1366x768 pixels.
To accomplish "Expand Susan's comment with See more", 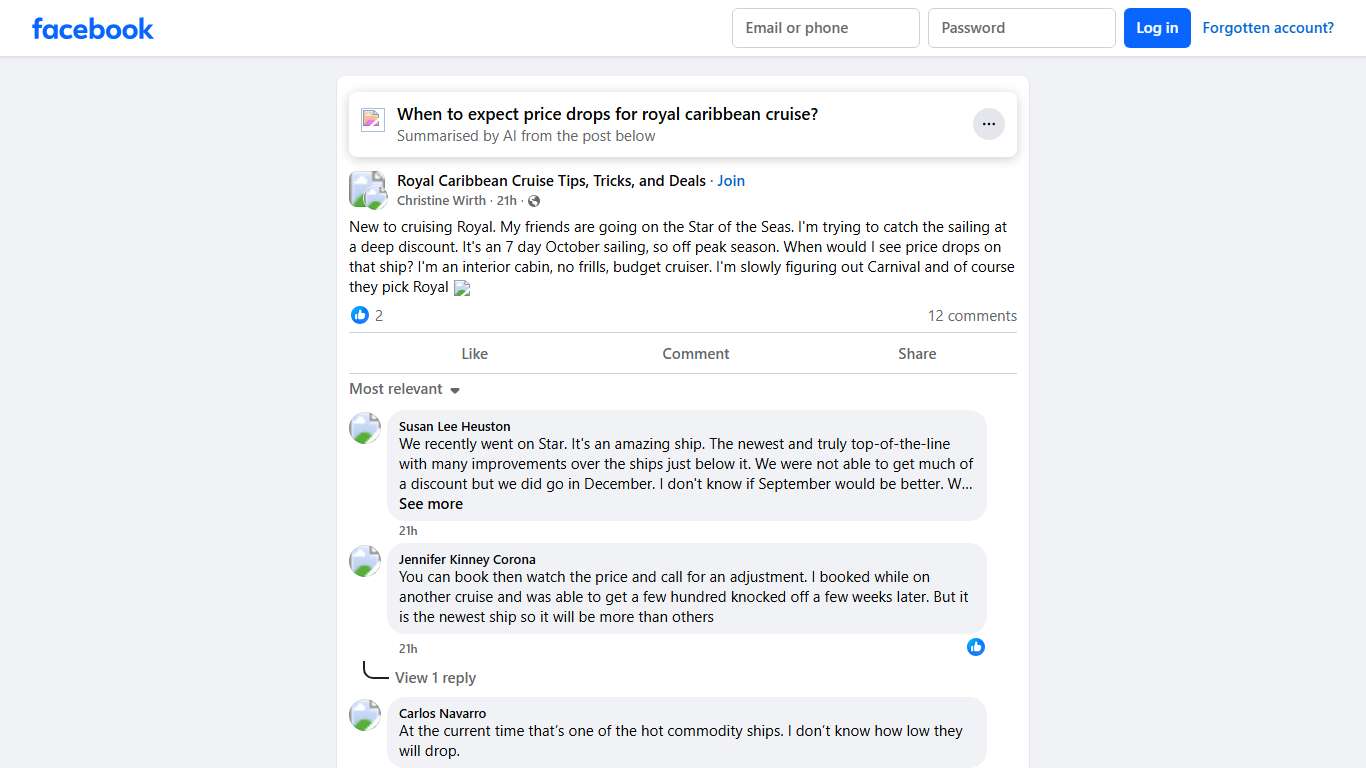I will tap(431, 504).
